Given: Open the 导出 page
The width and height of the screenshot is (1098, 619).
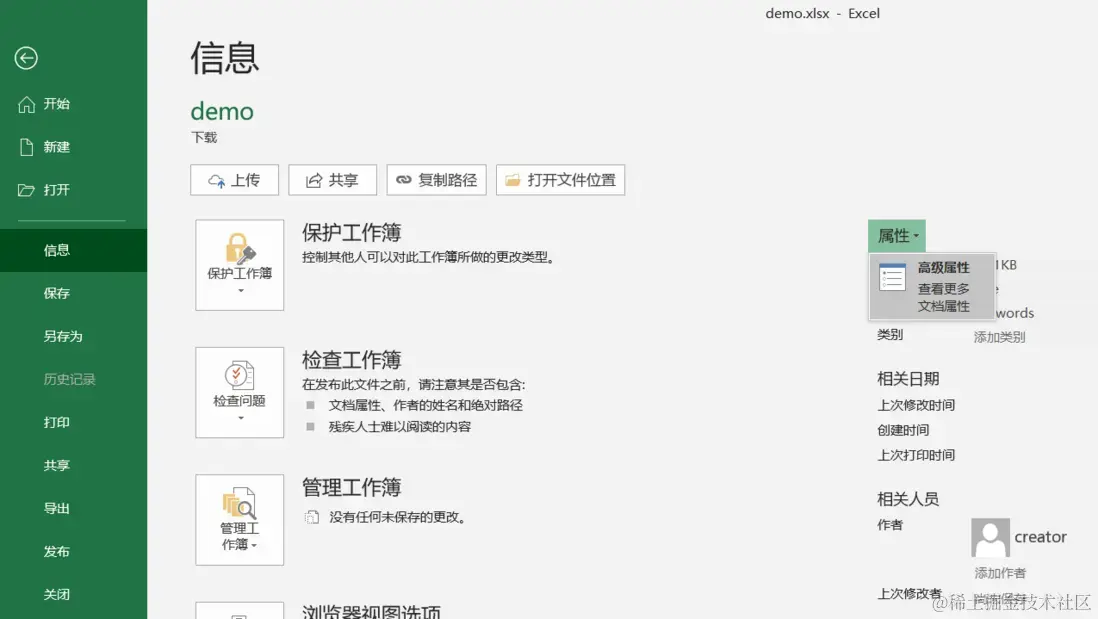Looking at the screenshot, I should pyautogui.click(x=74, y=508).
